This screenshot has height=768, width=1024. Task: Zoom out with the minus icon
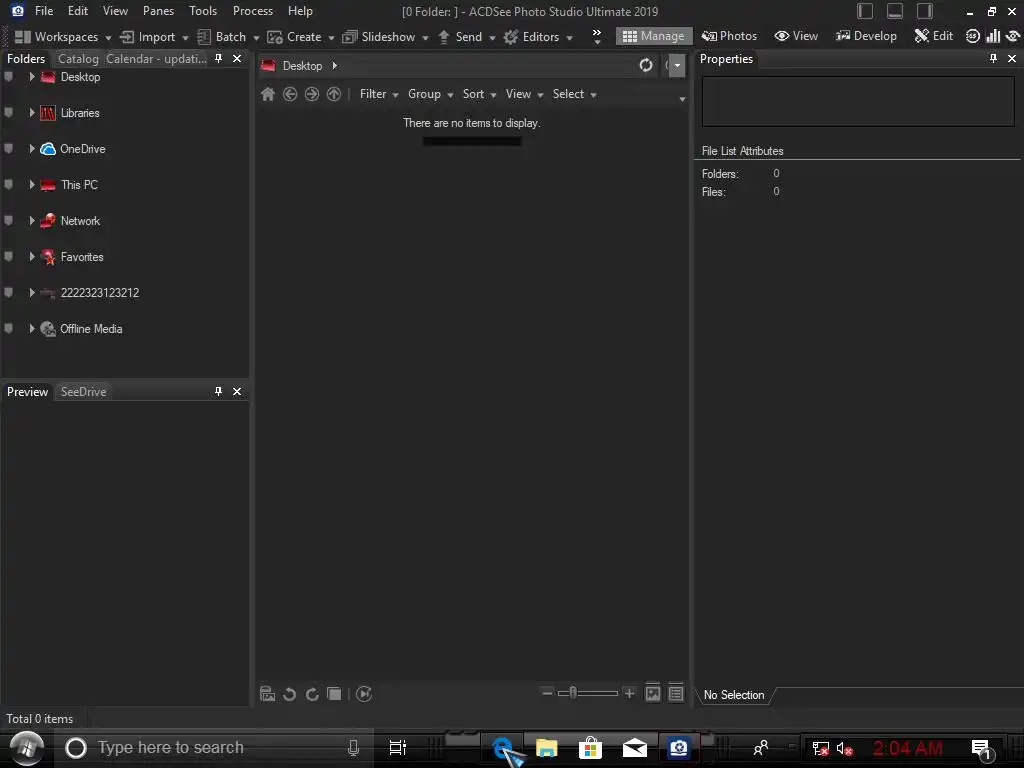tap(547, 693)
